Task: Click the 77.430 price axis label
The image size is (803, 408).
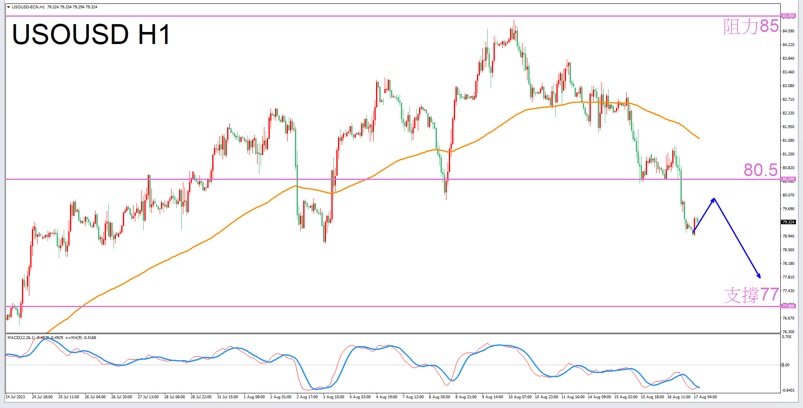Action: coord(789,290)
